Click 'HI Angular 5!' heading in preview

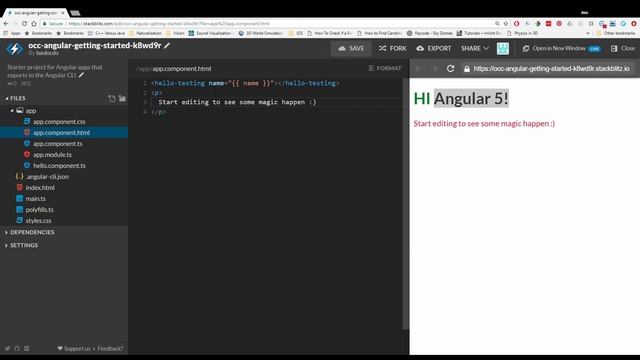coord(461,98)
